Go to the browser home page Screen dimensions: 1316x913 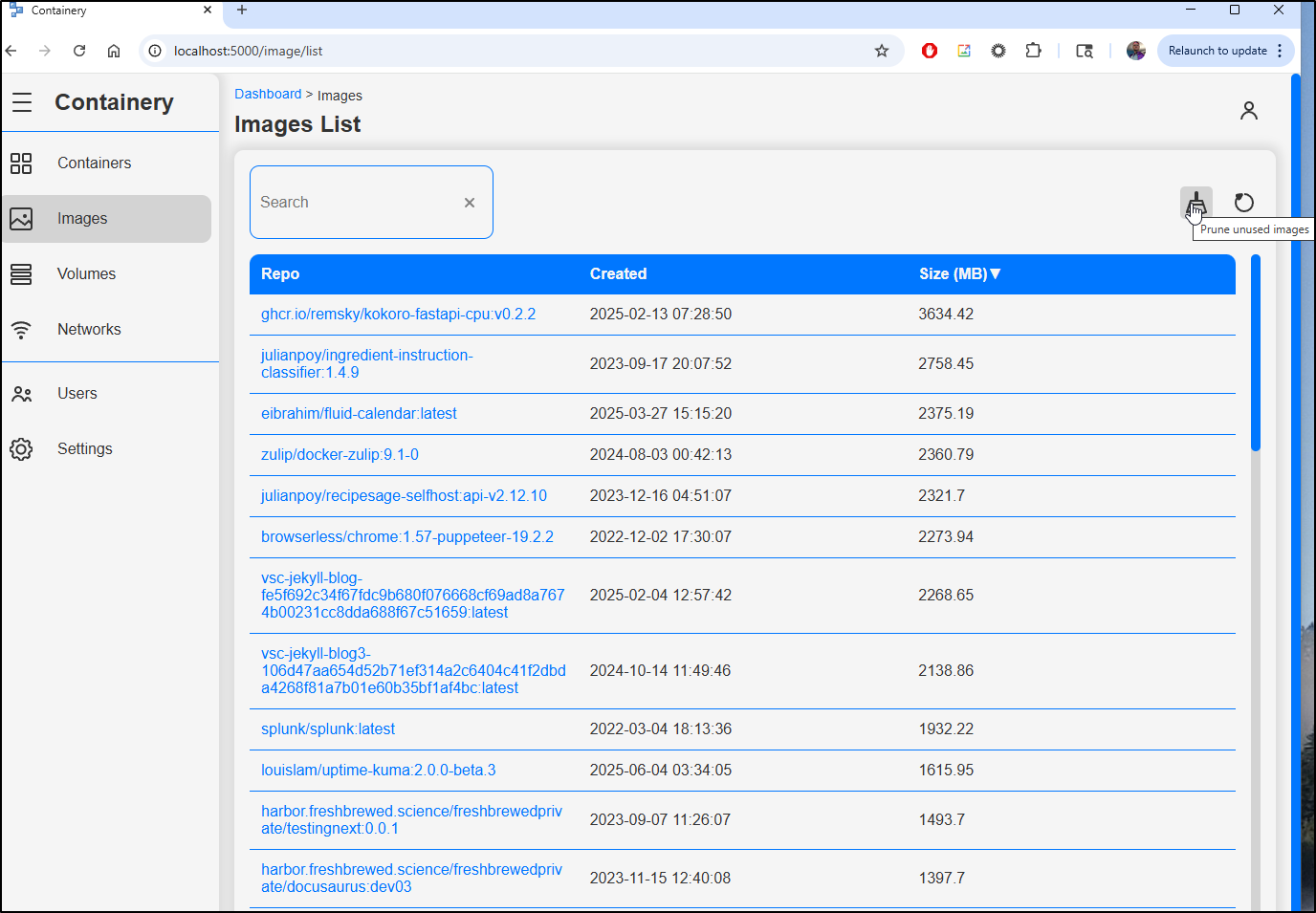(114, 51)
